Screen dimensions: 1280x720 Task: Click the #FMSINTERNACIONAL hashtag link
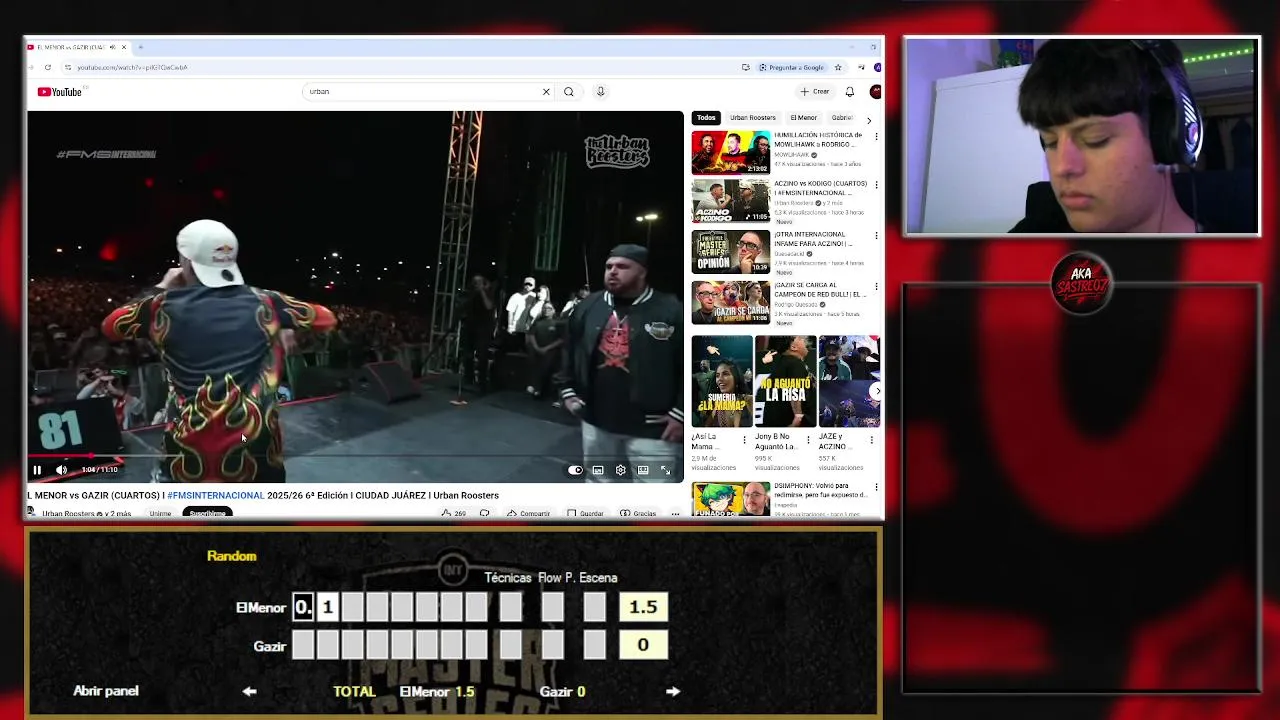pos(216,495)
